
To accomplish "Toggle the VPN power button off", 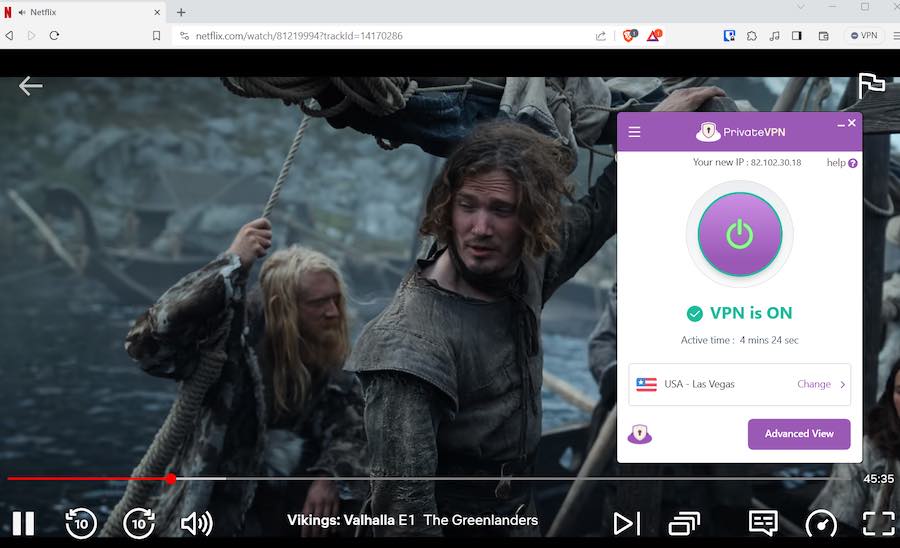I will coord(740,234).
